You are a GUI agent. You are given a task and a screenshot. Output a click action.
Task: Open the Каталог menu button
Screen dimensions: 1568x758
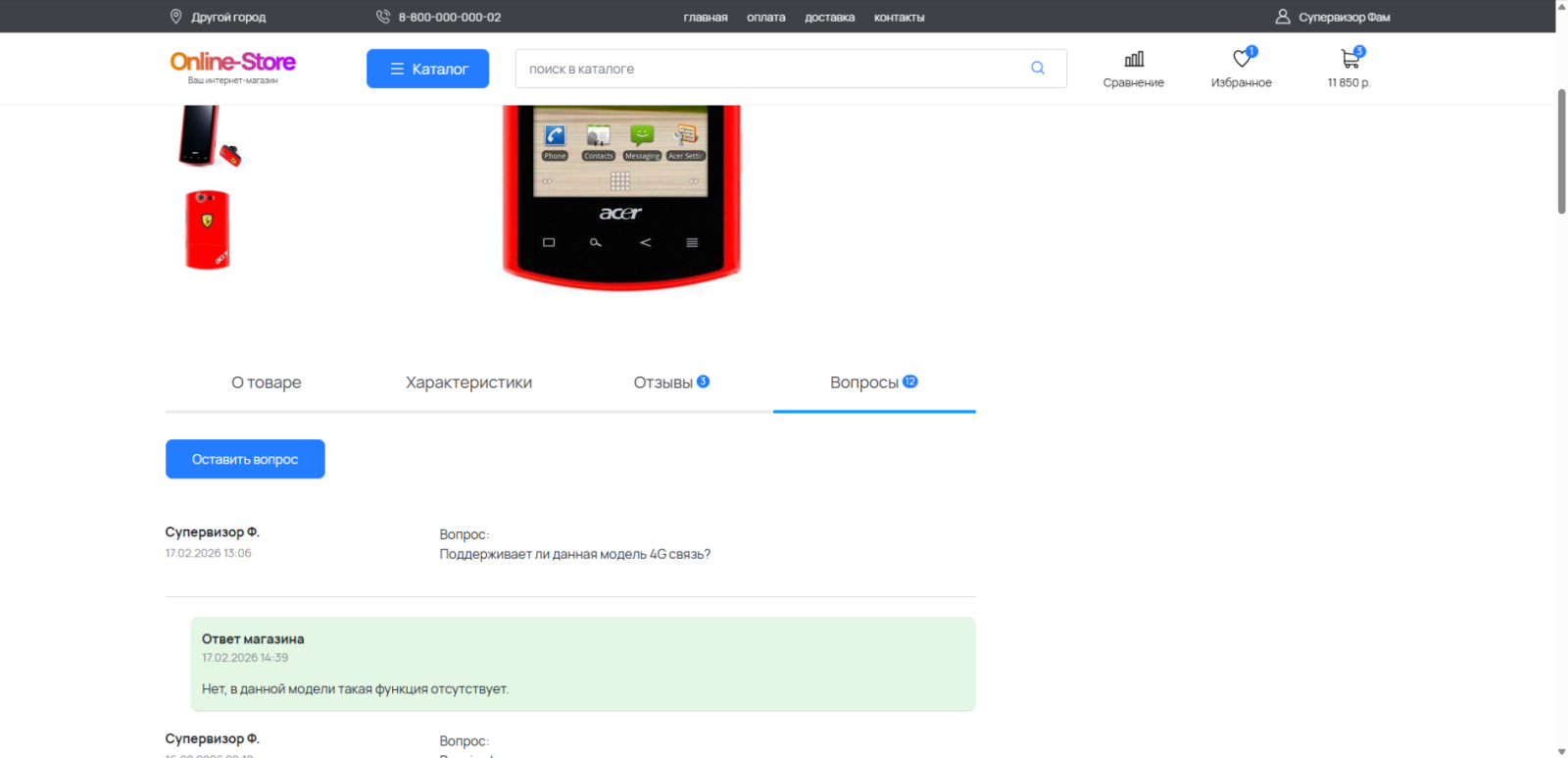[x=427, y=69]
